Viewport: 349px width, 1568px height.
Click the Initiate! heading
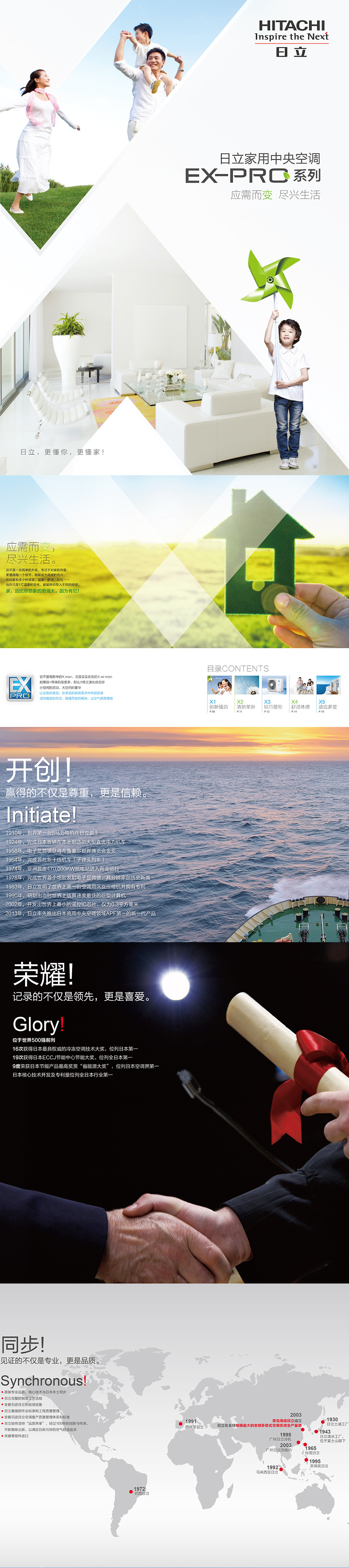[x=42, y=814]
